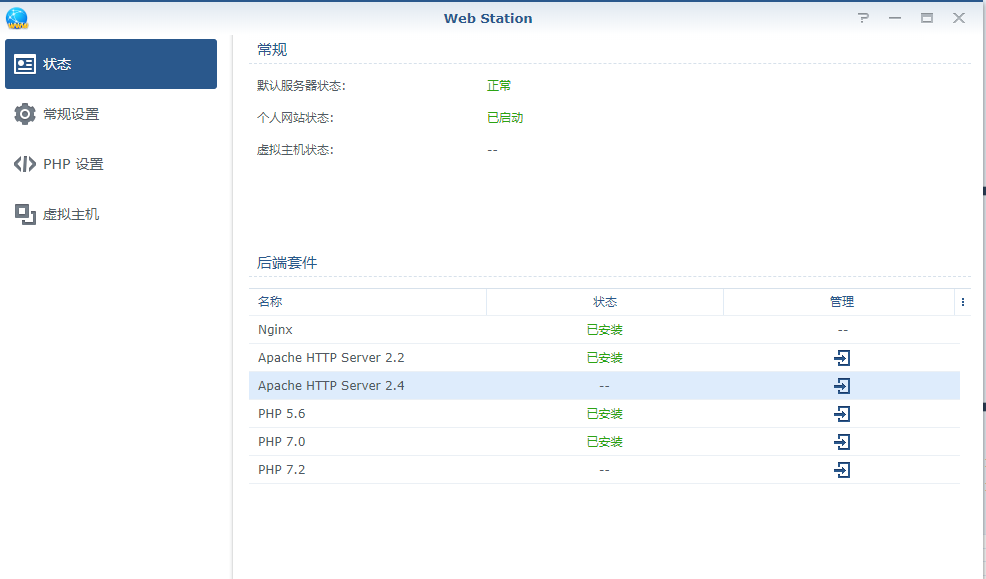Viewport: 986px width, 579px height.
Task: Maximize the Web Station window
Action: click(927, 18)
